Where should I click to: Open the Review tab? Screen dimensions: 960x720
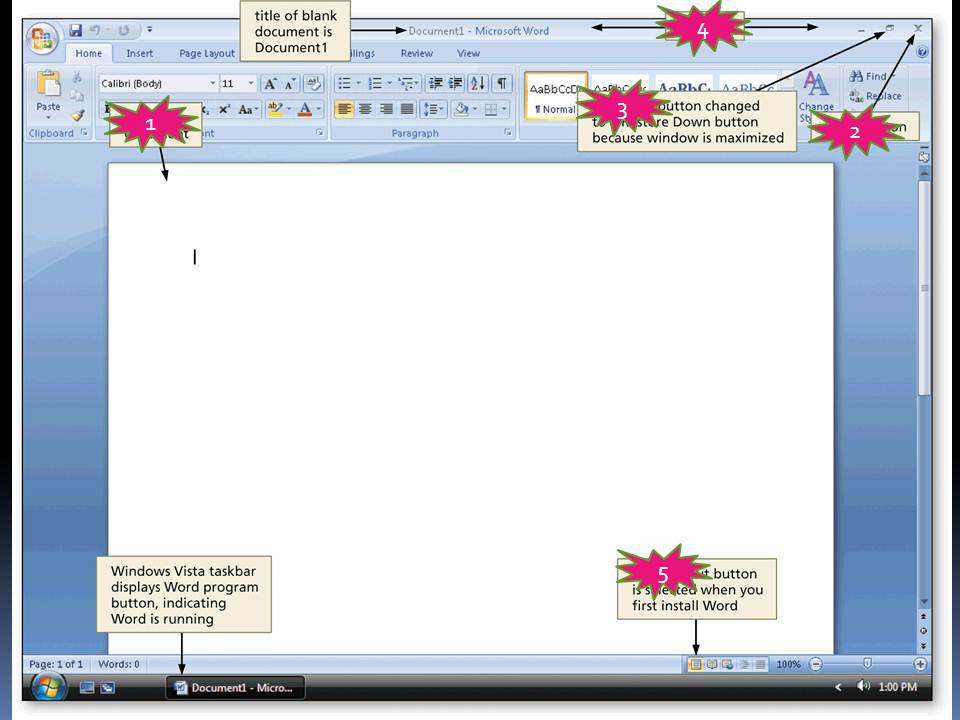(x=416, y=53)
